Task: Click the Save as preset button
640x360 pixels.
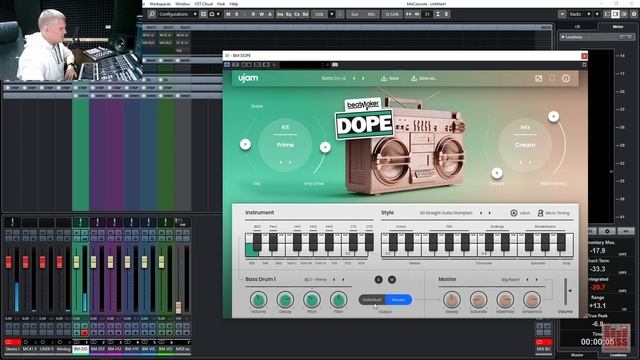Action: pos(423,78)
